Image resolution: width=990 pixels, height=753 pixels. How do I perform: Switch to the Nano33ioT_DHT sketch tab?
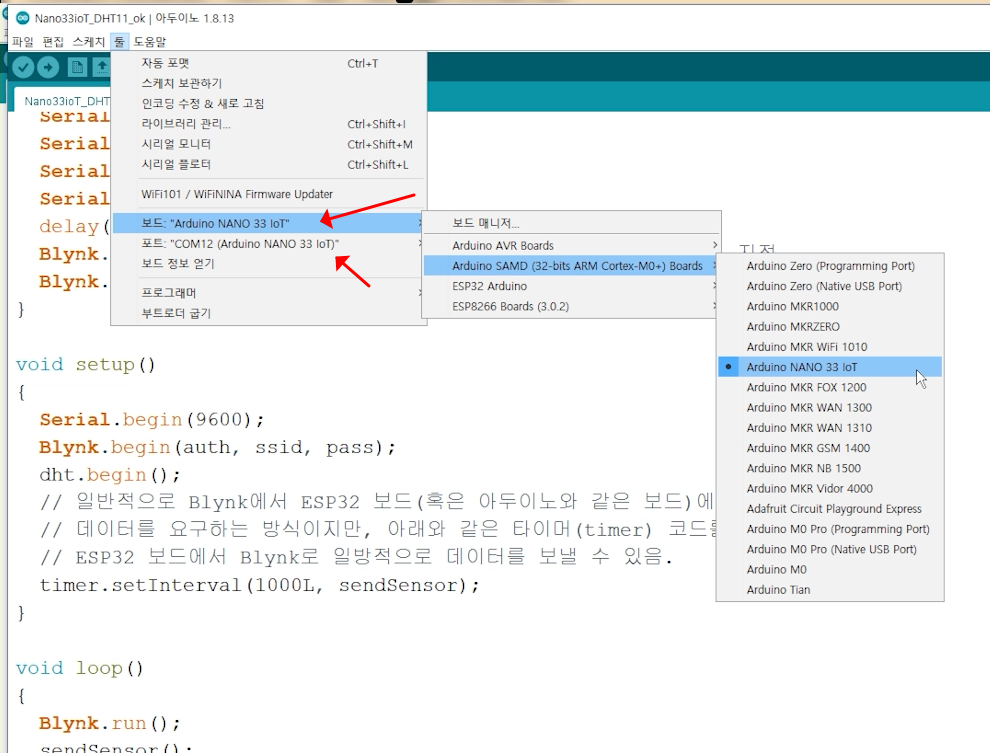pos(63,100)
